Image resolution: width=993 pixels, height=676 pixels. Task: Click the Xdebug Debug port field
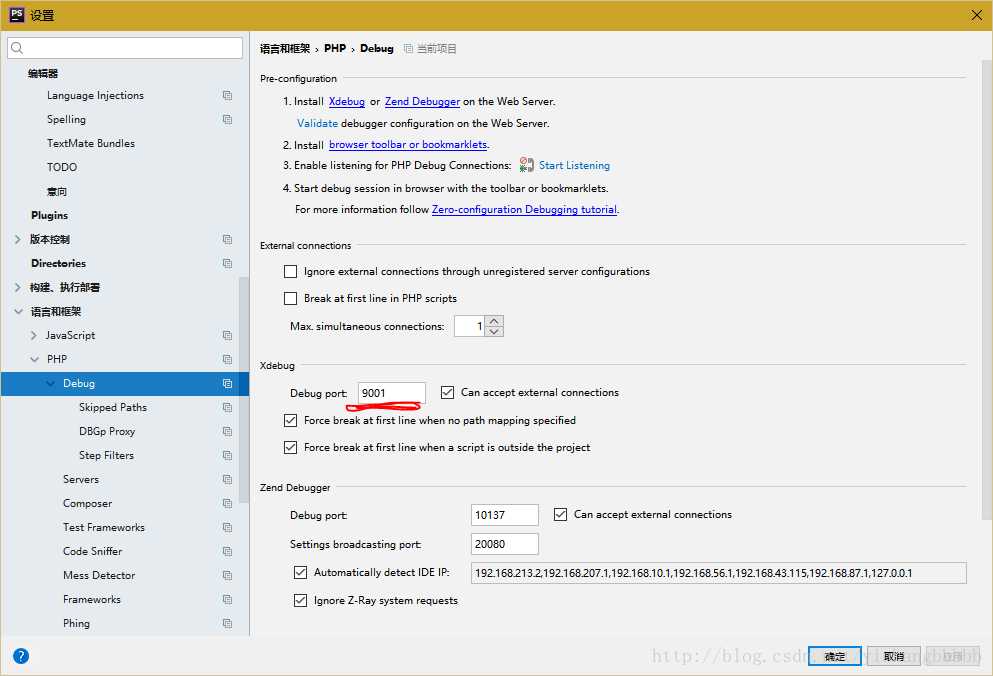point(391,393)
